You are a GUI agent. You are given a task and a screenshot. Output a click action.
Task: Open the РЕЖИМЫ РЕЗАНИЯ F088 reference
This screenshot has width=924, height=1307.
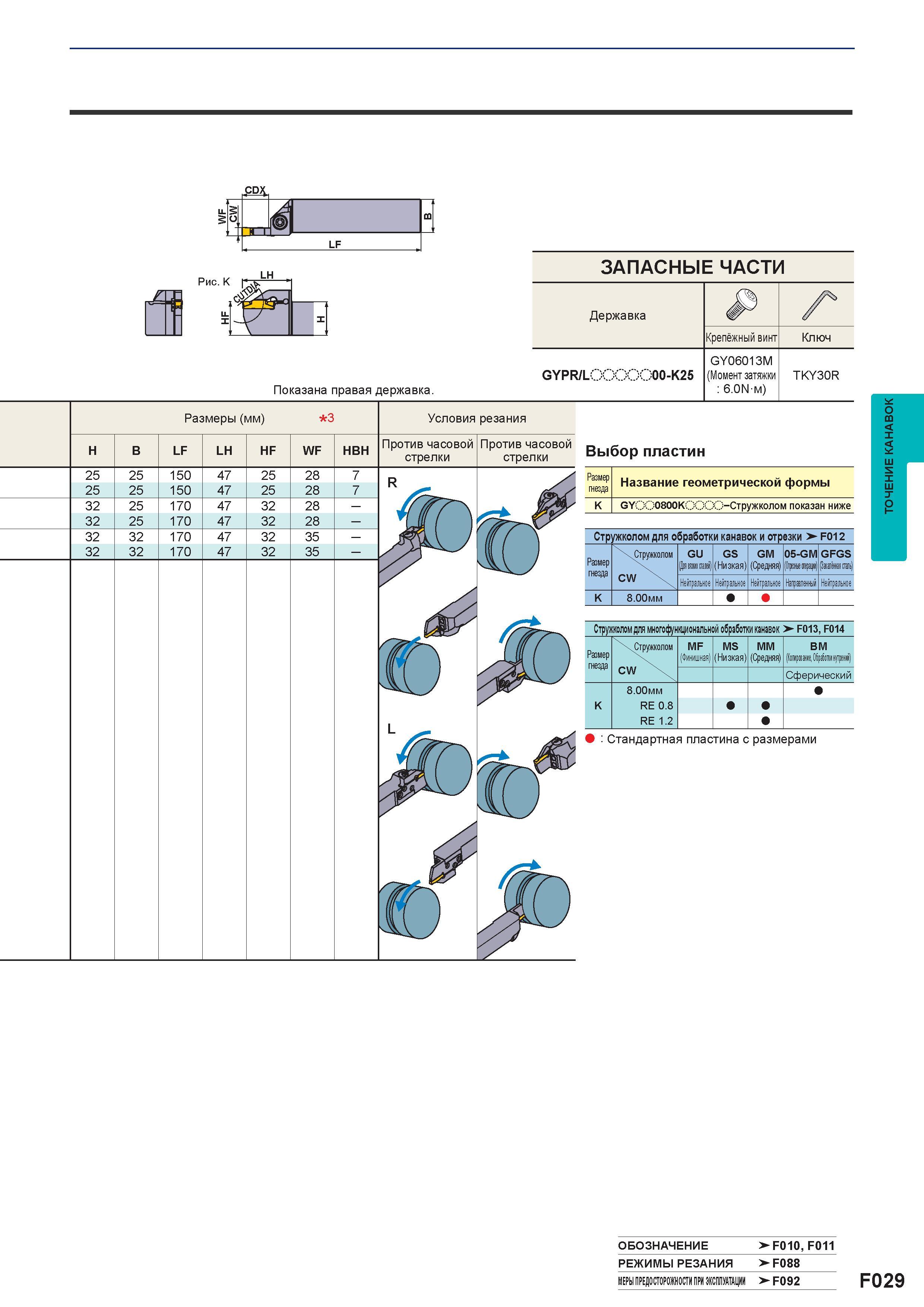point(727,1263)
